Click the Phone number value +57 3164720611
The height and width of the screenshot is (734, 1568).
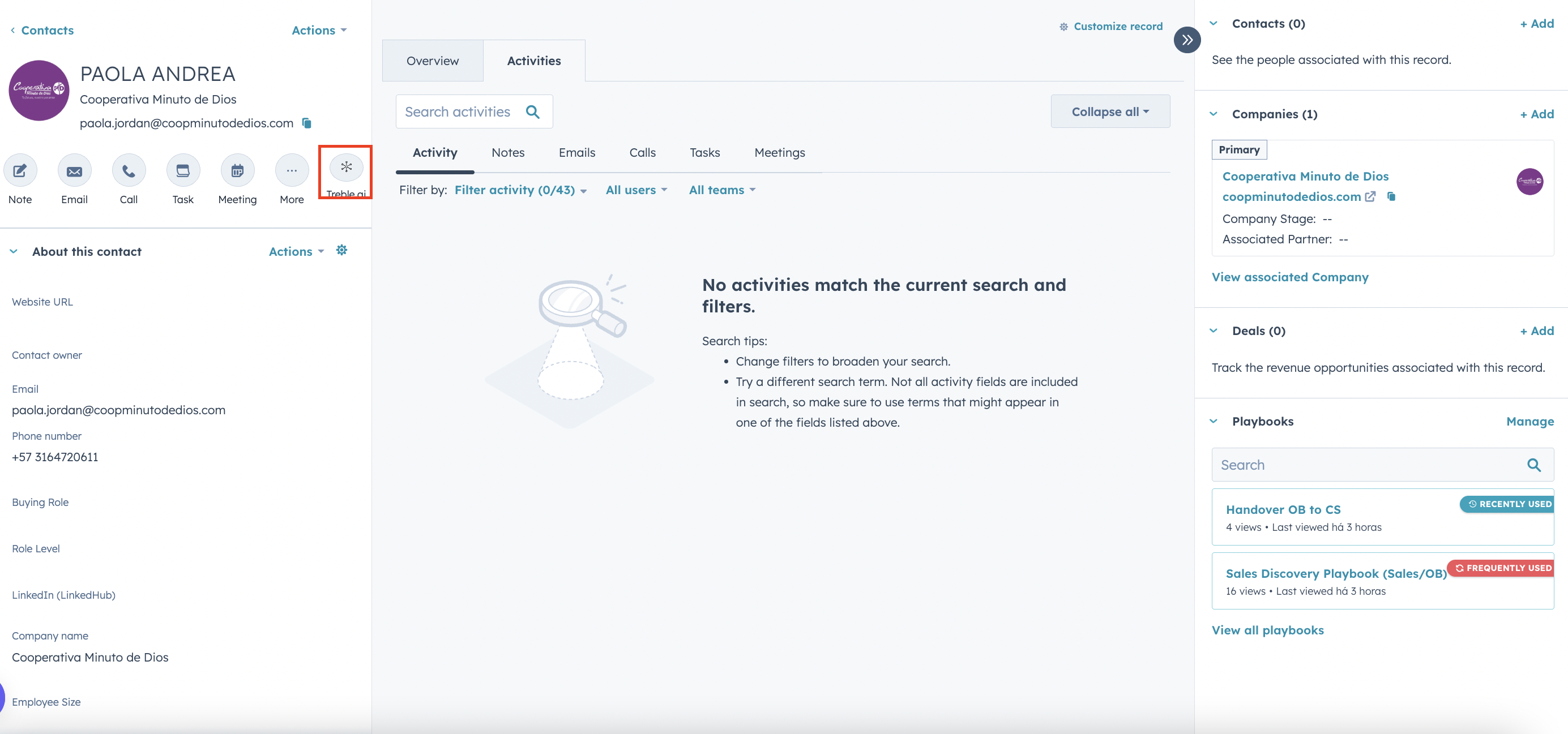tap(55, 457)
